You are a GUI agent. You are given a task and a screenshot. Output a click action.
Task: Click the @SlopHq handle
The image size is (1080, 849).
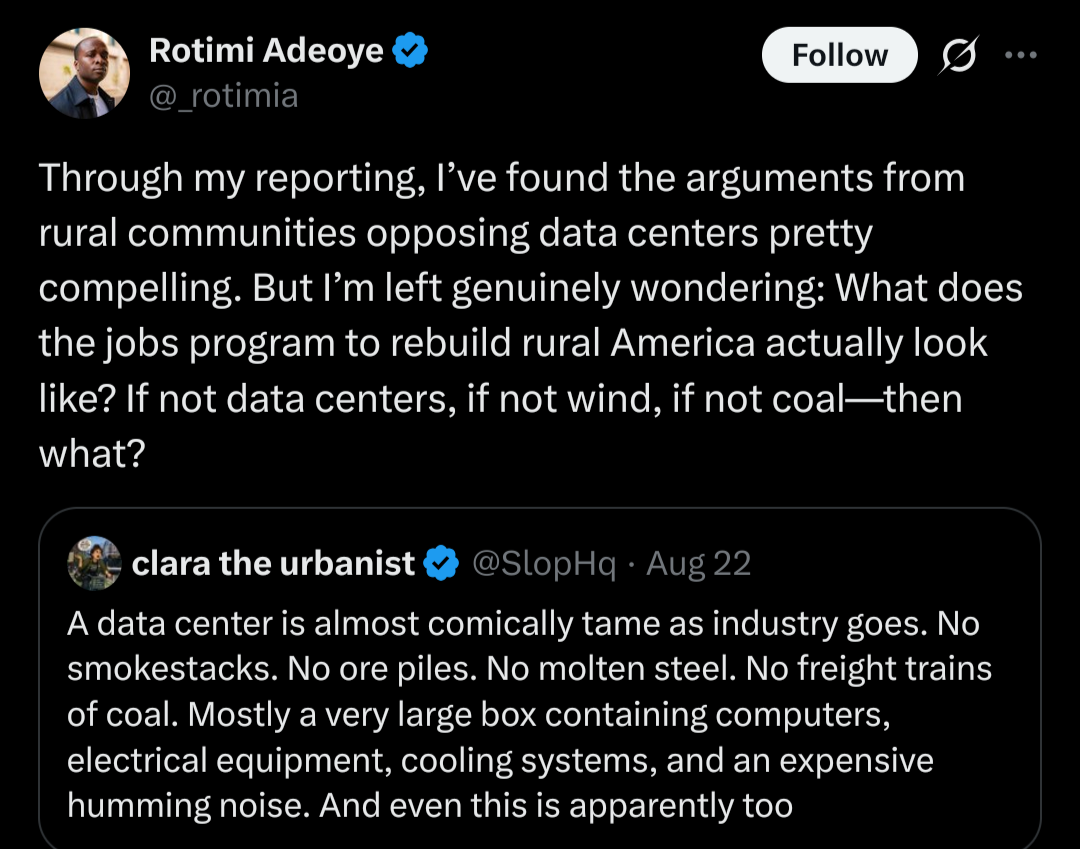pos(543,564)
